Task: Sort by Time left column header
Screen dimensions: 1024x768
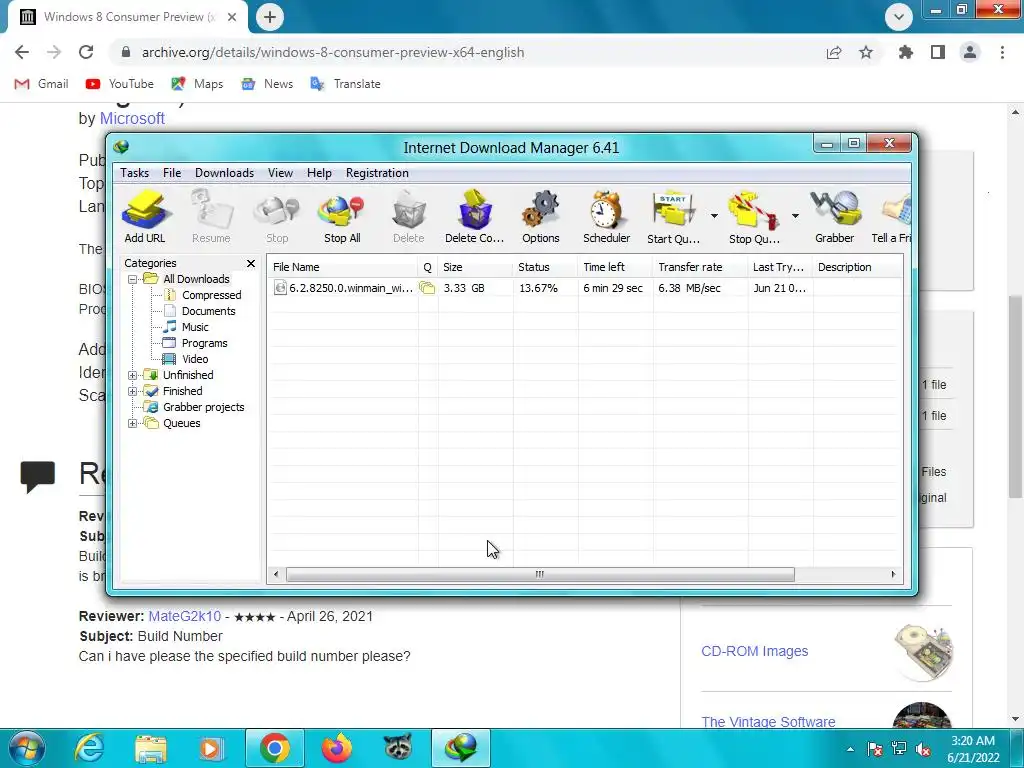Action: tap(615, 267)
